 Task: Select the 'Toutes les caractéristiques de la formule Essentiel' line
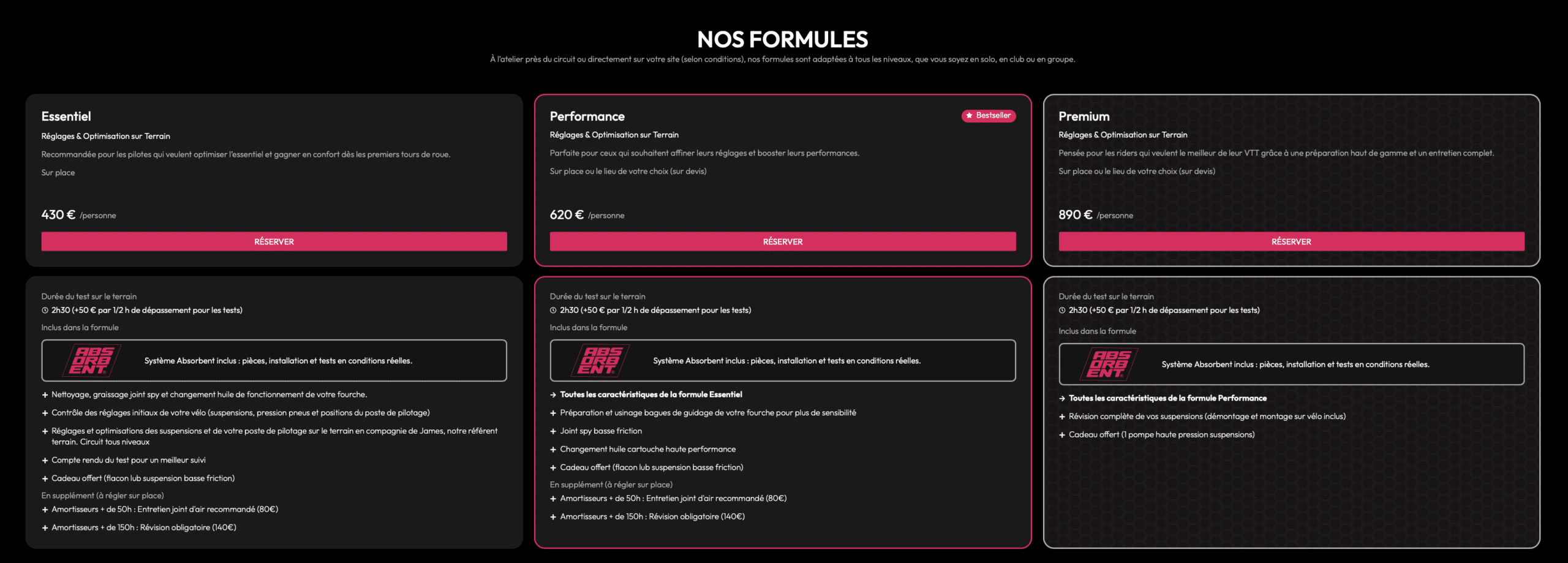pyautogui.click(x=650, y=395)
